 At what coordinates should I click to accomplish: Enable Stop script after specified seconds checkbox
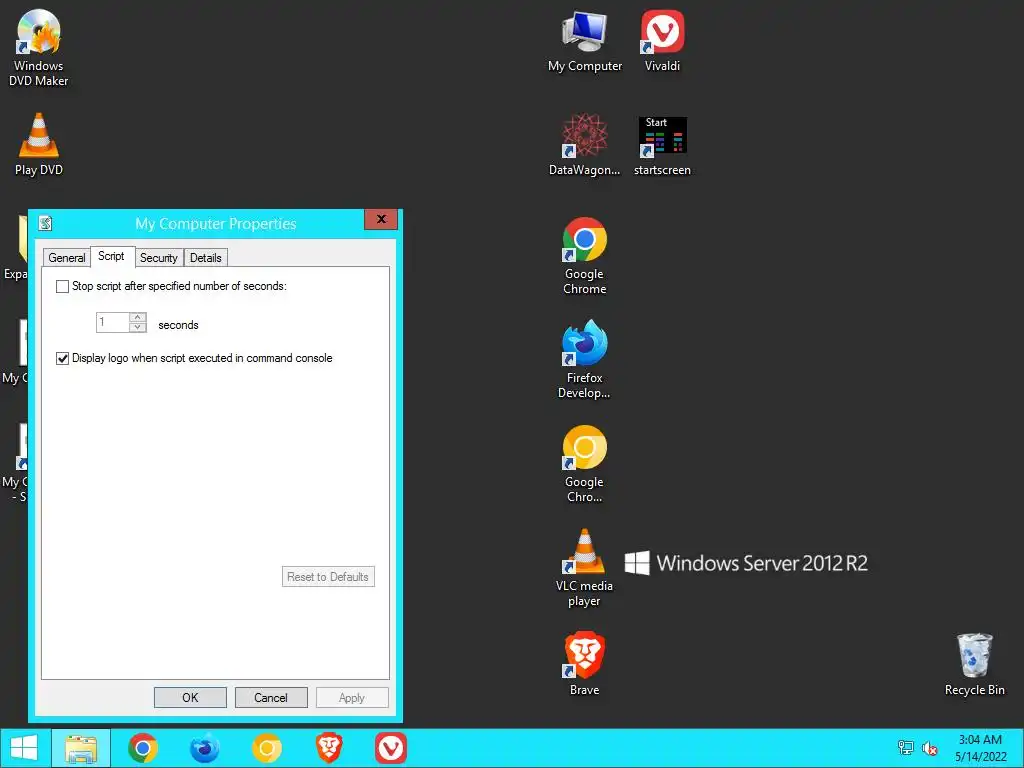pos(63,287)
